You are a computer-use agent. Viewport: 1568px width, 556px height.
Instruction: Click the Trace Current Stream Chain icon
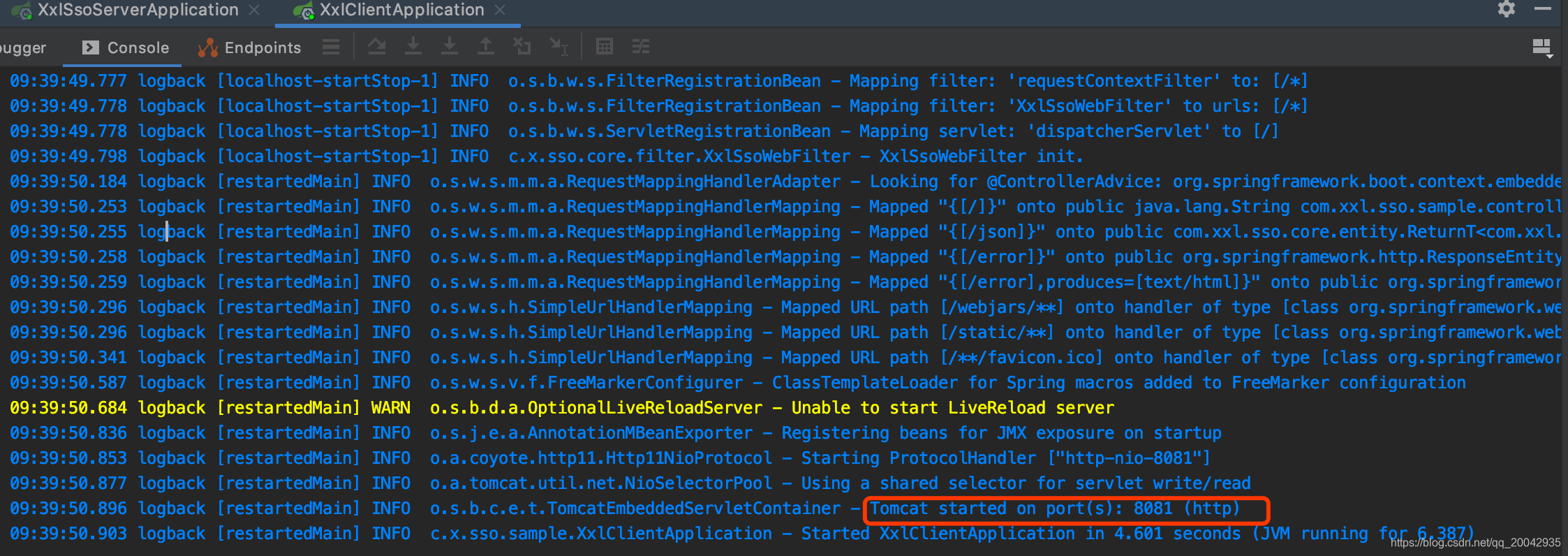click(641, 47)
